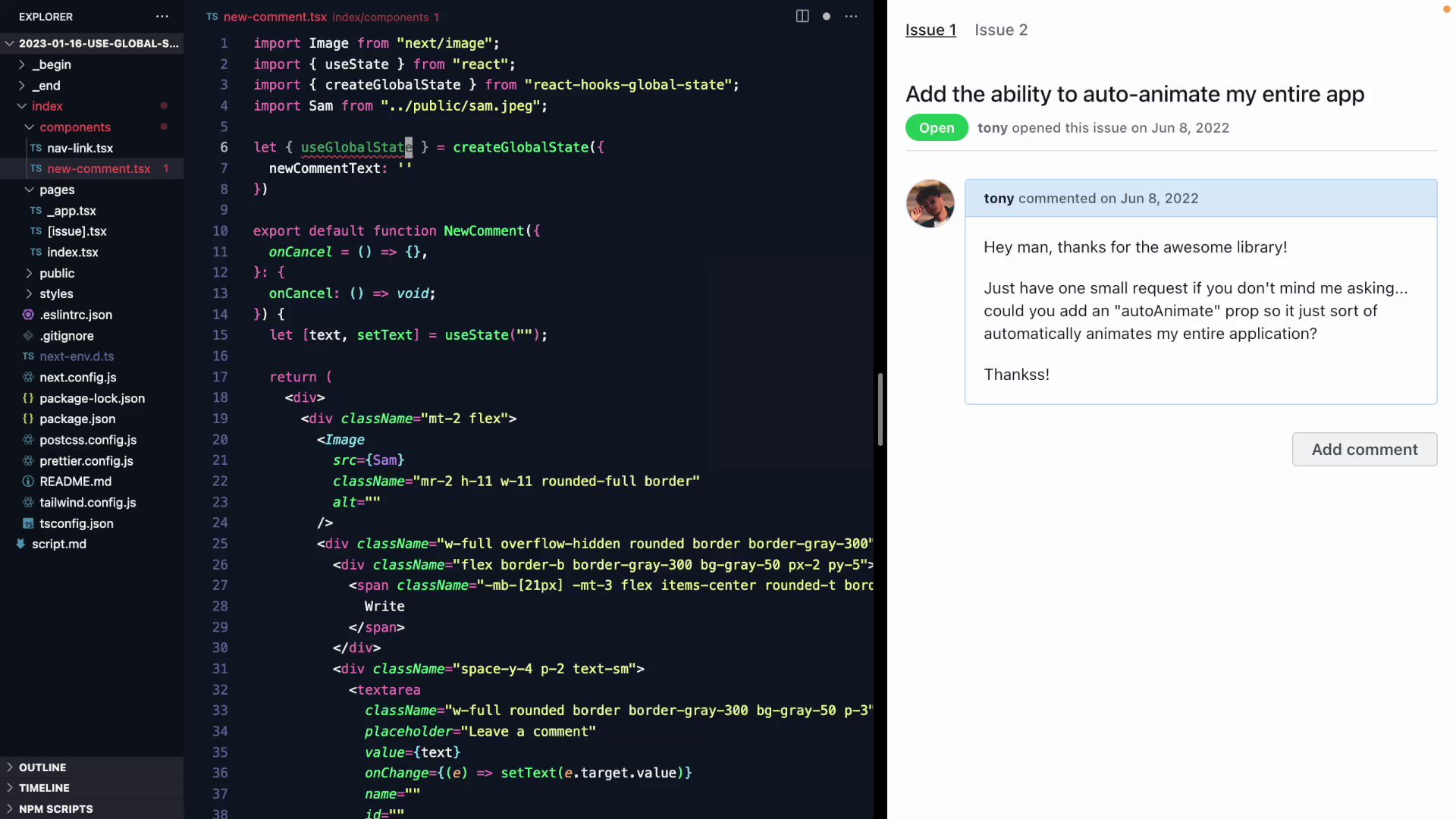Viewport: 1456px width, 819px height.
Task: Expand the OUTLINE section
Action: [42, 767]
